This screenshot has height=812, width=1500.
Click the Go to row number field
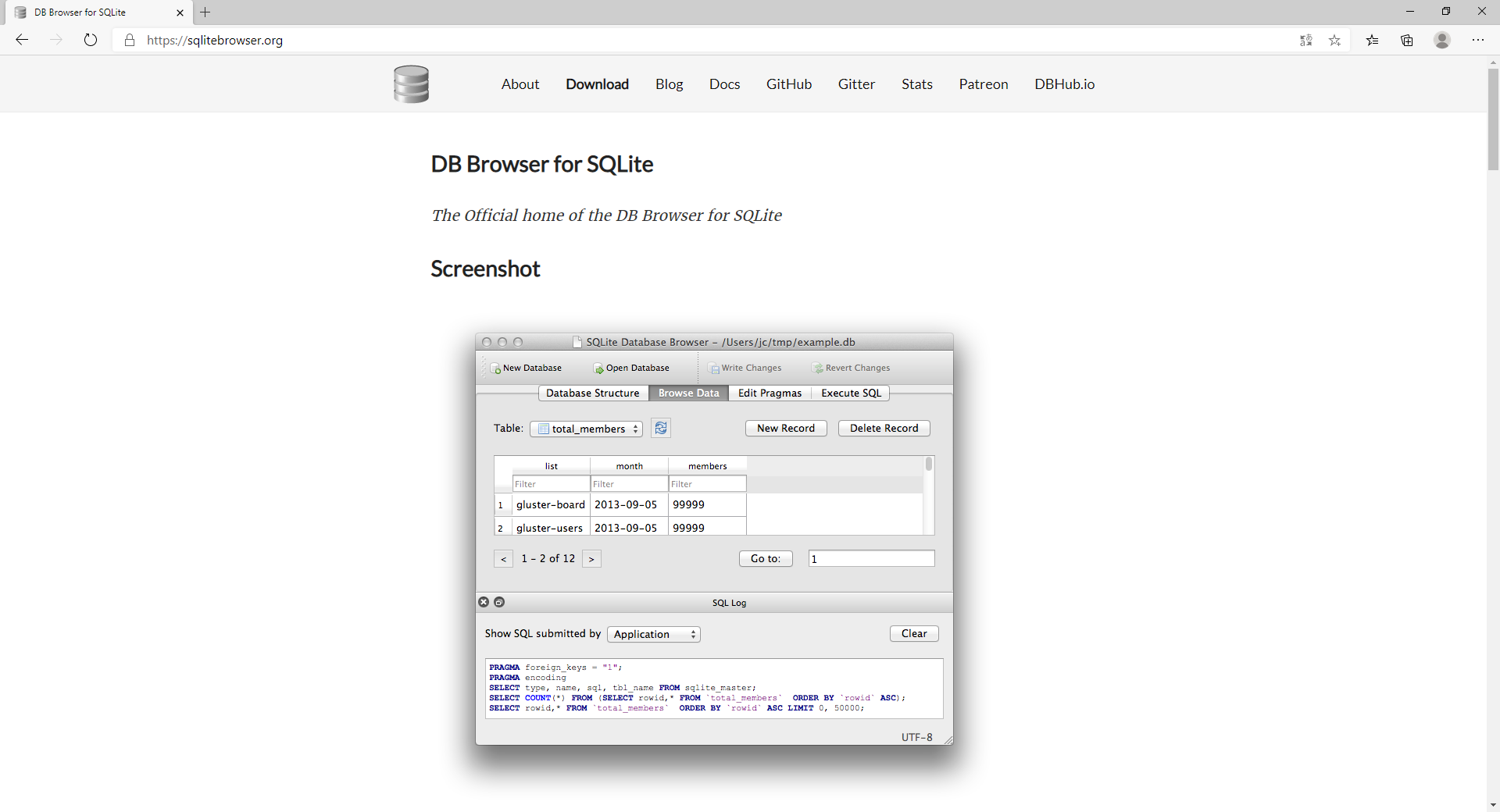871,558
